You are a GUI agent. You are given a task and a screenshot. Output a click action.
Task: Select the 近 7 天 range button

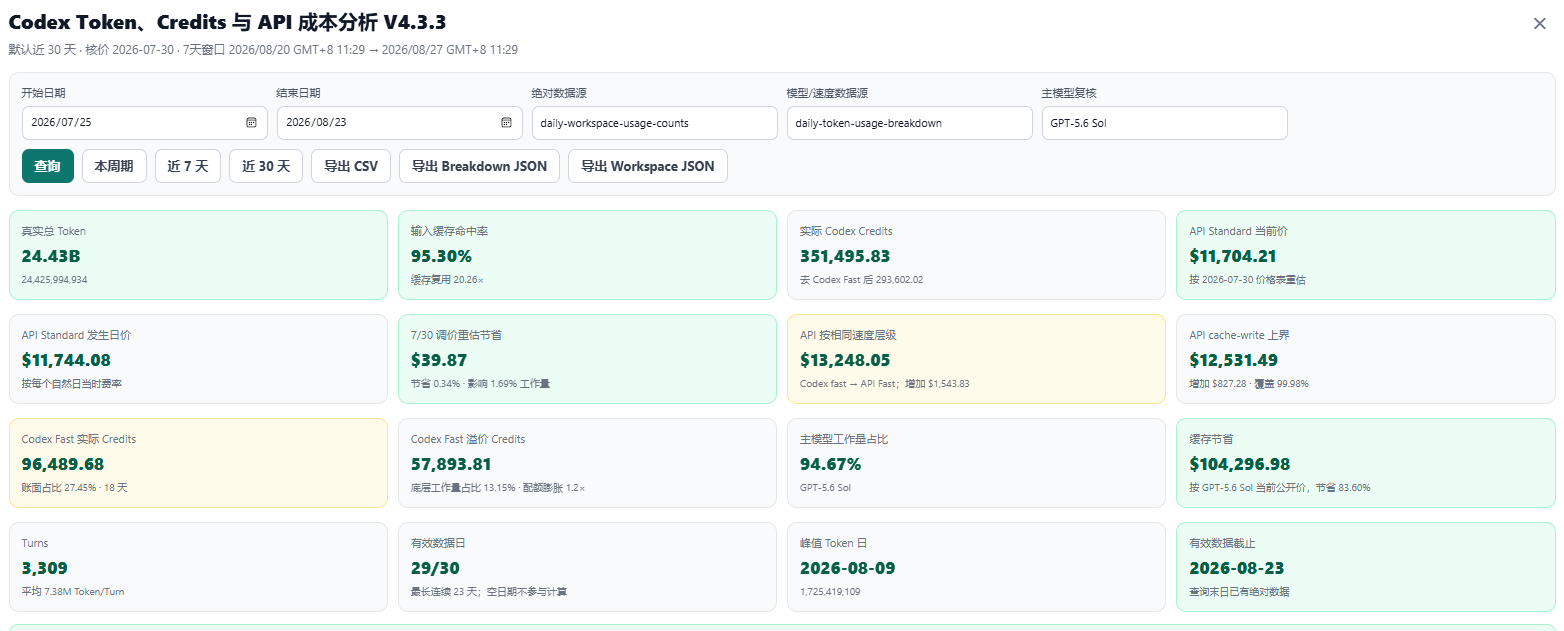click(188, 166)
